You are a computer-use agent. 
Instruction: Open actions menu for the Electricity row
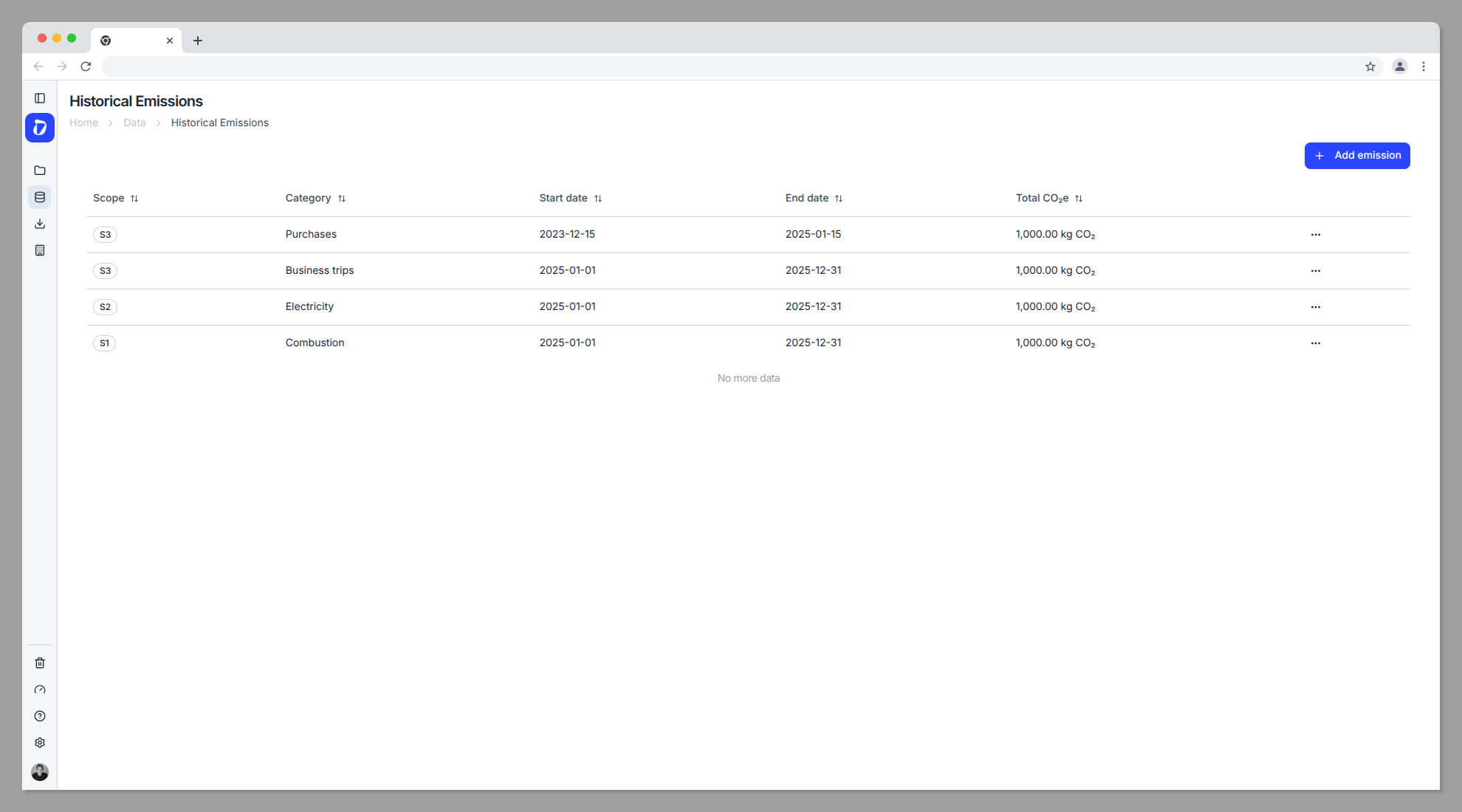tap(1315, 306)
